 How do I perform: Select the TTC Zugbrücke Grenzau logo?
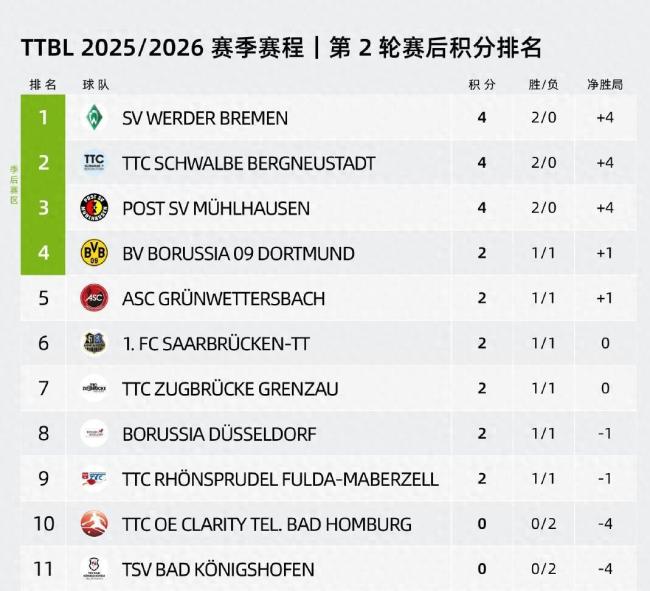tap(94, 388)
